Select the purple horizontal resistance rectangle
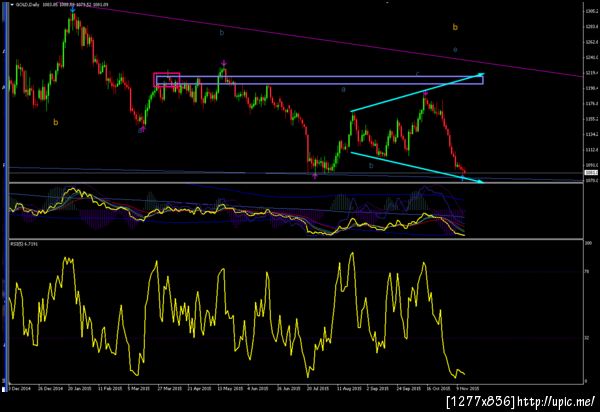 point(320,80)
